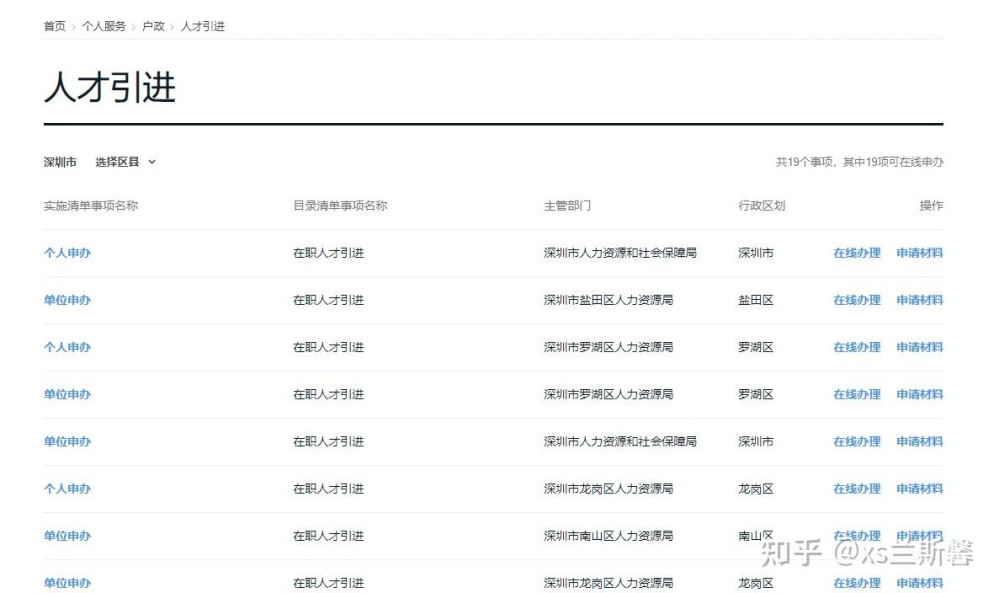
Task: Open 申请材料 for 罗湖区 单位申办 row
Action: (x=919, y=394)
